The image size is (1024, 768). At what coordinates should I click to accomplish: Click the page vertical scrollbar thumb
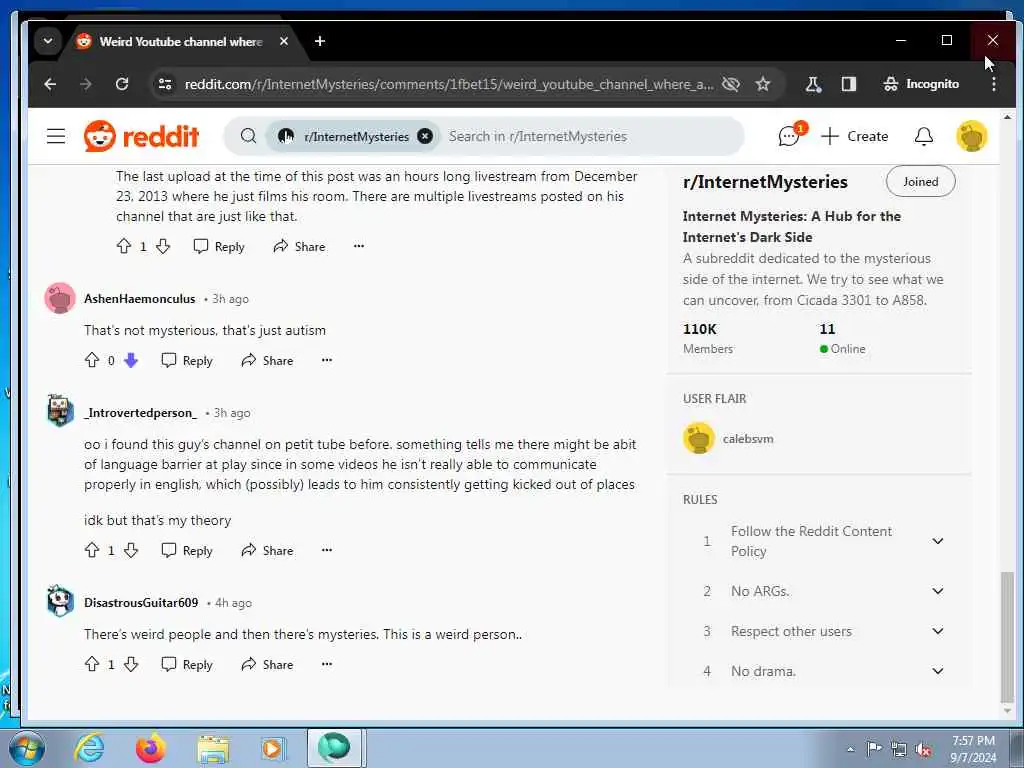(1007, 637)
